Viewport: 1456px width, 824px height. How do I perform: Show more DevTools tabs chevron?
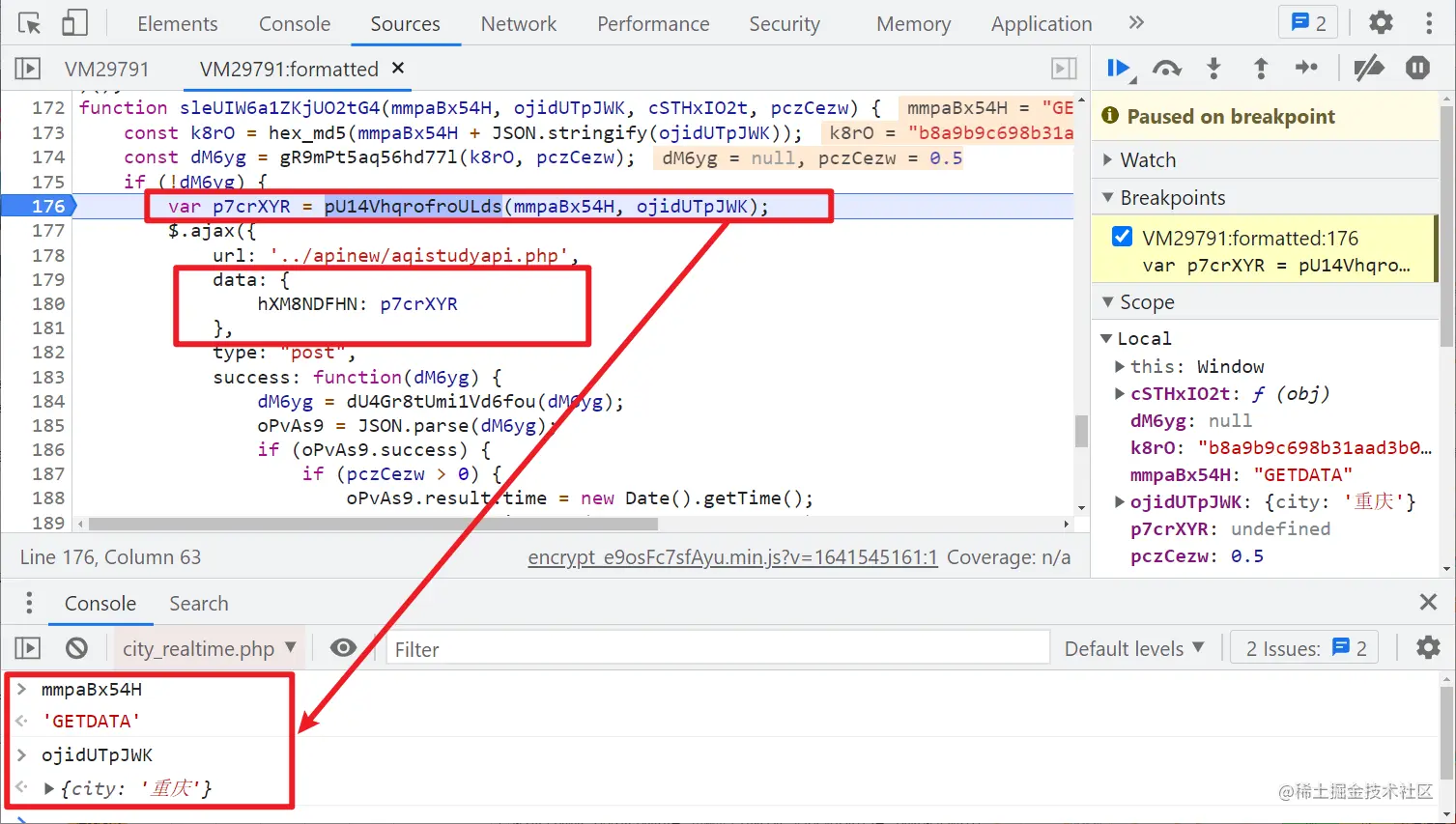click(x=1136, y=22)
